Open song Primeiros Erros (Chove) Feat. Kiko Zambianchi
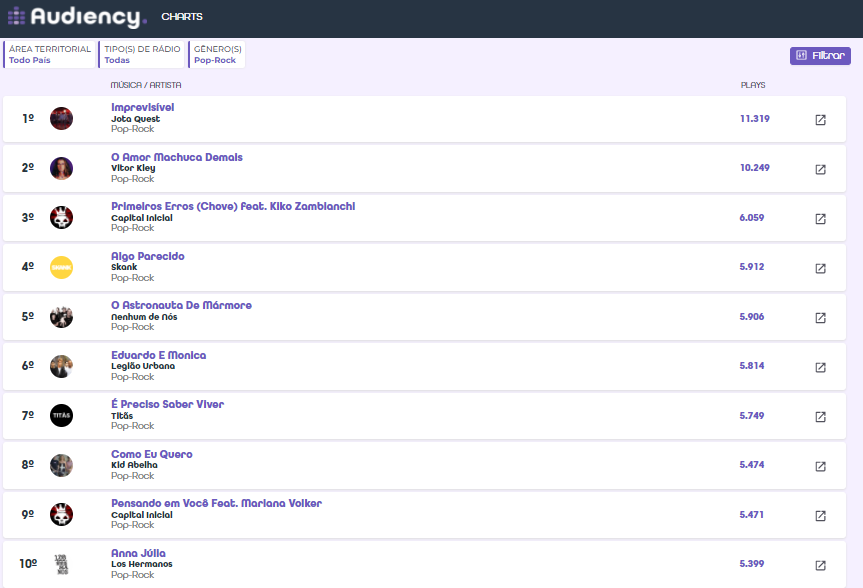 pyautogui.click(x=233, y=206)
